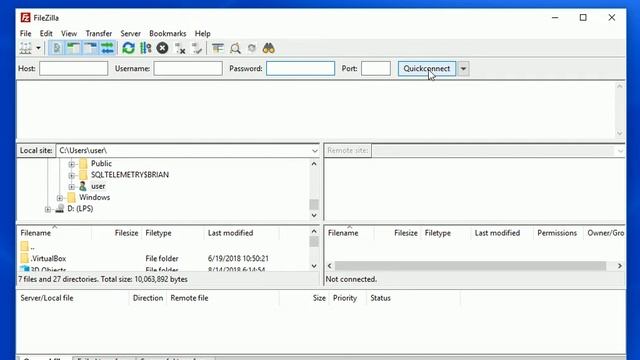Open the Edit menu
The image size is (640, 360).
point(46,33)
